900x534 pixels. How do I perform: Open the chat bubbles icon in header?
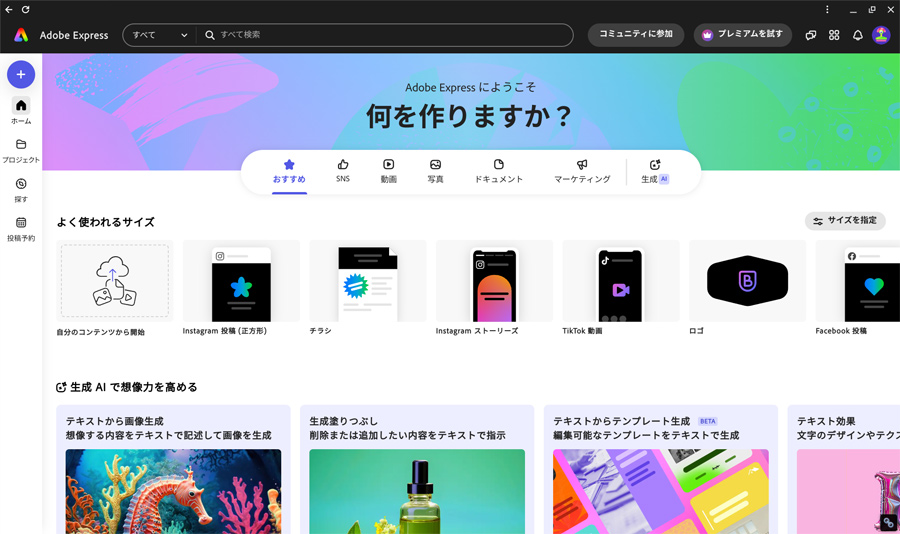[810, 35]
